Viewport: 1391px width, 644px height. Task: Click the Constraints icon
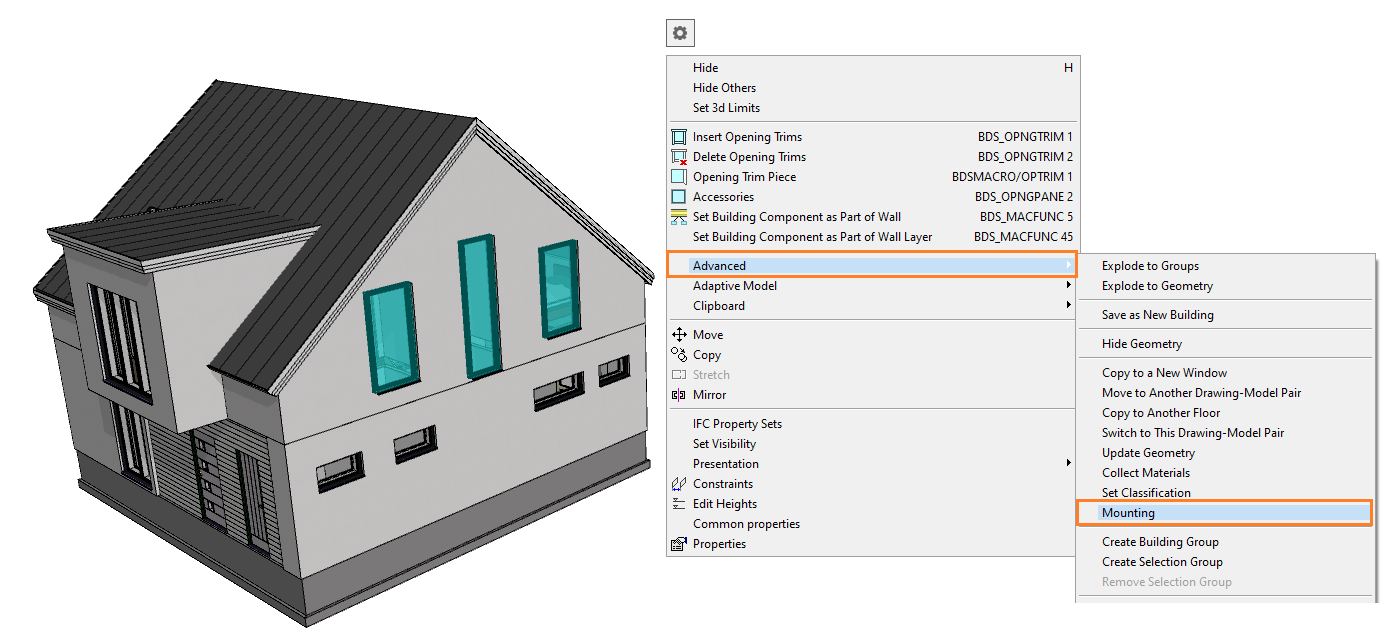point(679,484)
